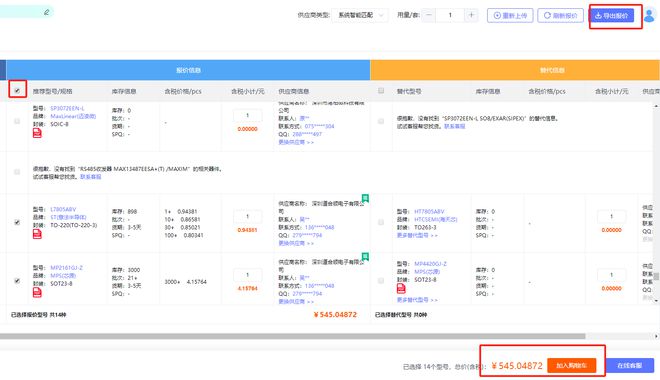Open the PDF icon for substitute MP4420GJ-Z
Viewport: 660px width, 380px height.
pyautogui.click(x=401, y=288)
